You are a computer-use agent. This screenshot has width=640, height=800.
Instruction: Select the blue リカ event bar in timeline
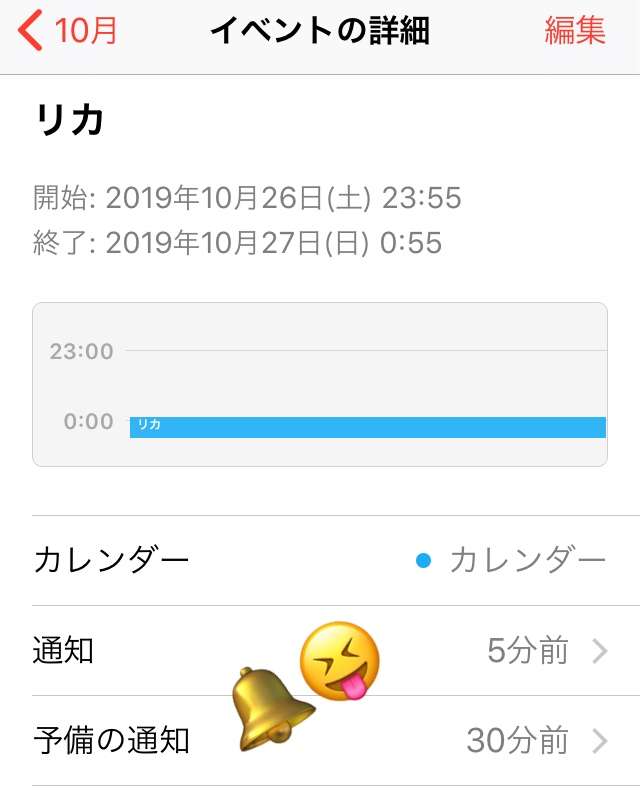click(x=368, y=427)
